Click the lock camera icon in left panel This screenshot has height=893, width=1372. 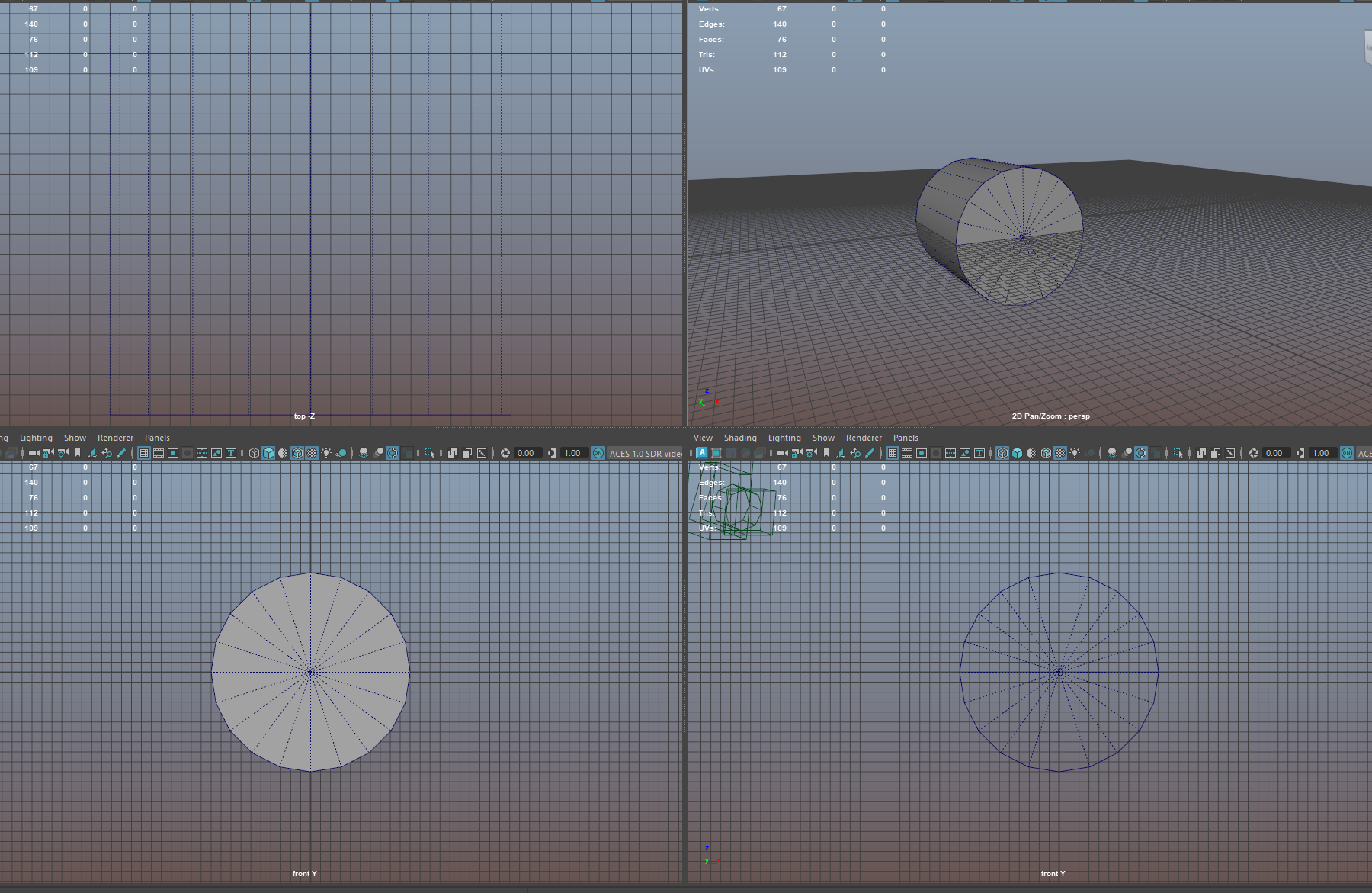coord(48,453)
